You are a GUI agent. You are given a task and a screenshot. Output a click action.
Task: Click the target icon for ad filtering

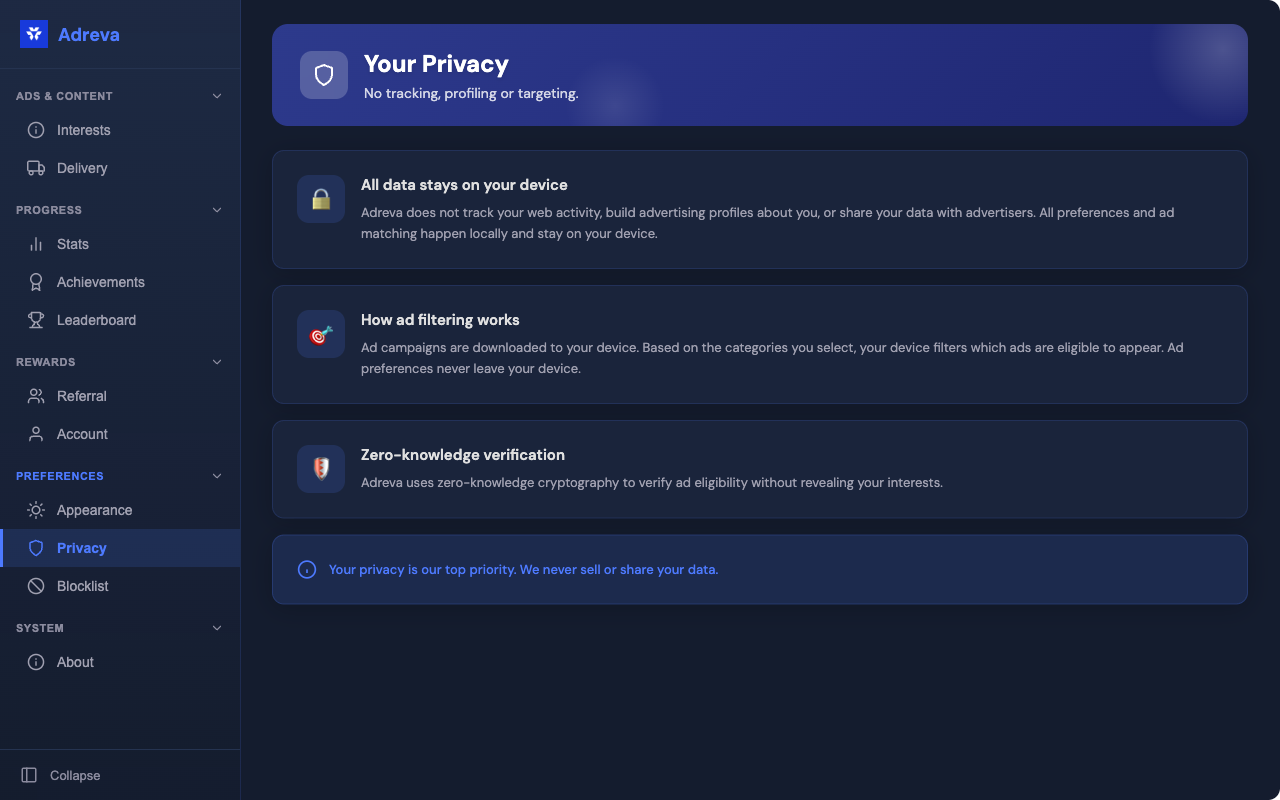pos(321,334)
